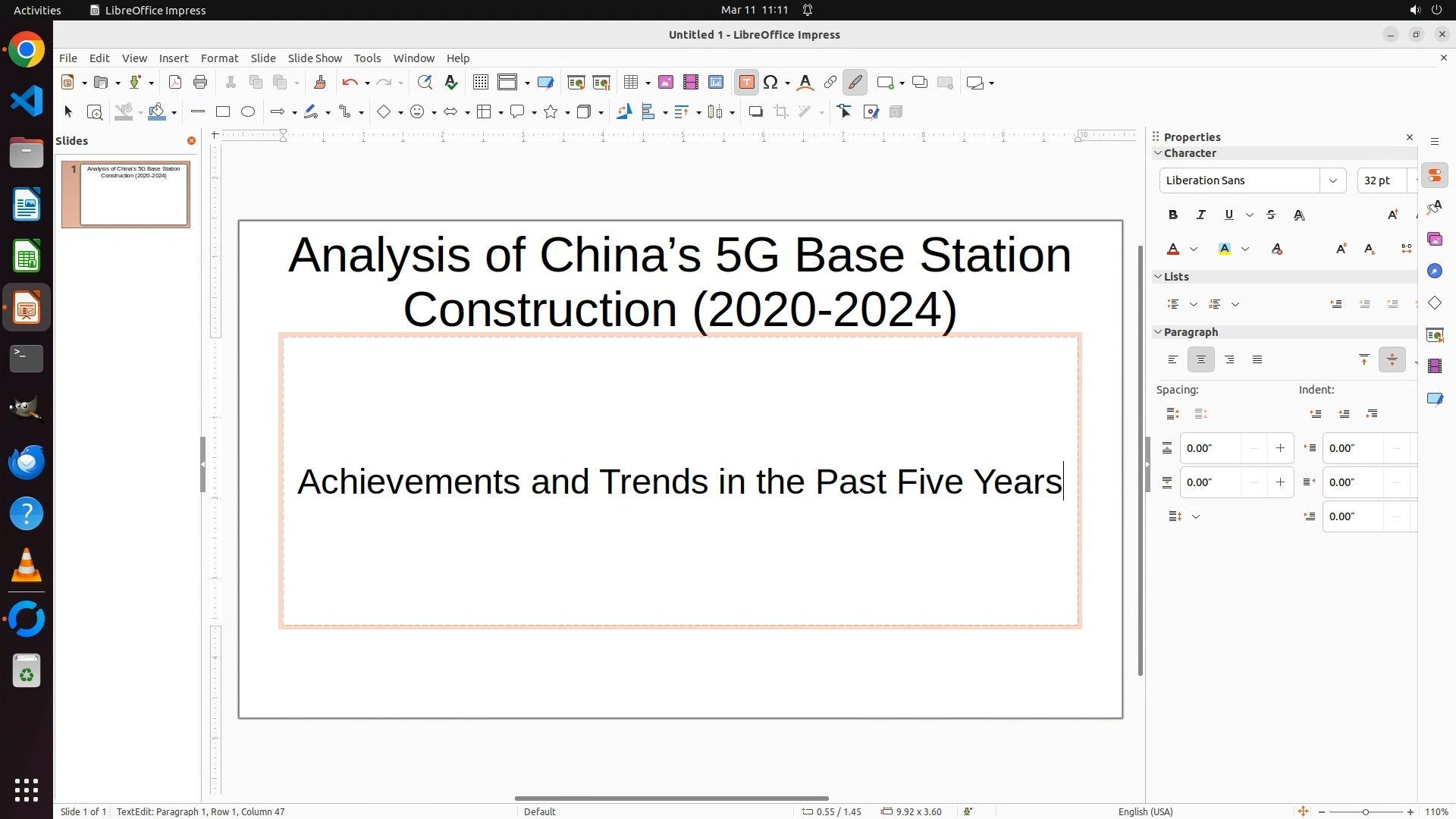The height and width of the screenshot is (819, 1456).
Task: Toggle the Display Grid icon
Action: 480,83
